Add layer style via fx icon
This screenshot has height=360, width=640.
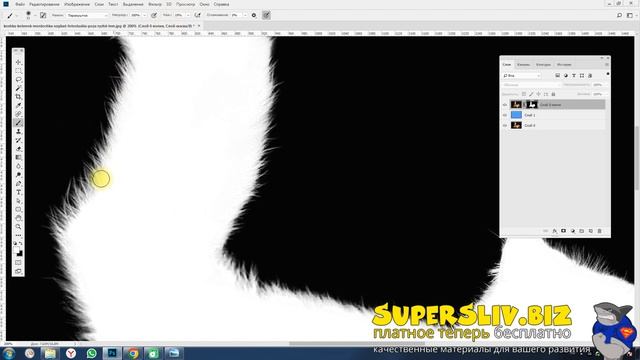tap(554, 231)
